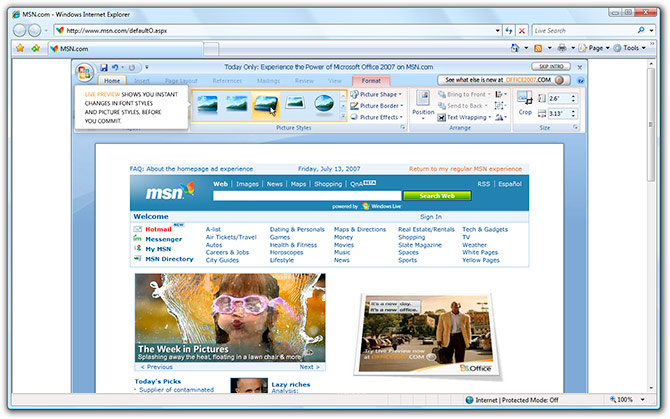Click the Crop tool icon
This screenshot has height=419, width=670.
click(x=525, y=101)
